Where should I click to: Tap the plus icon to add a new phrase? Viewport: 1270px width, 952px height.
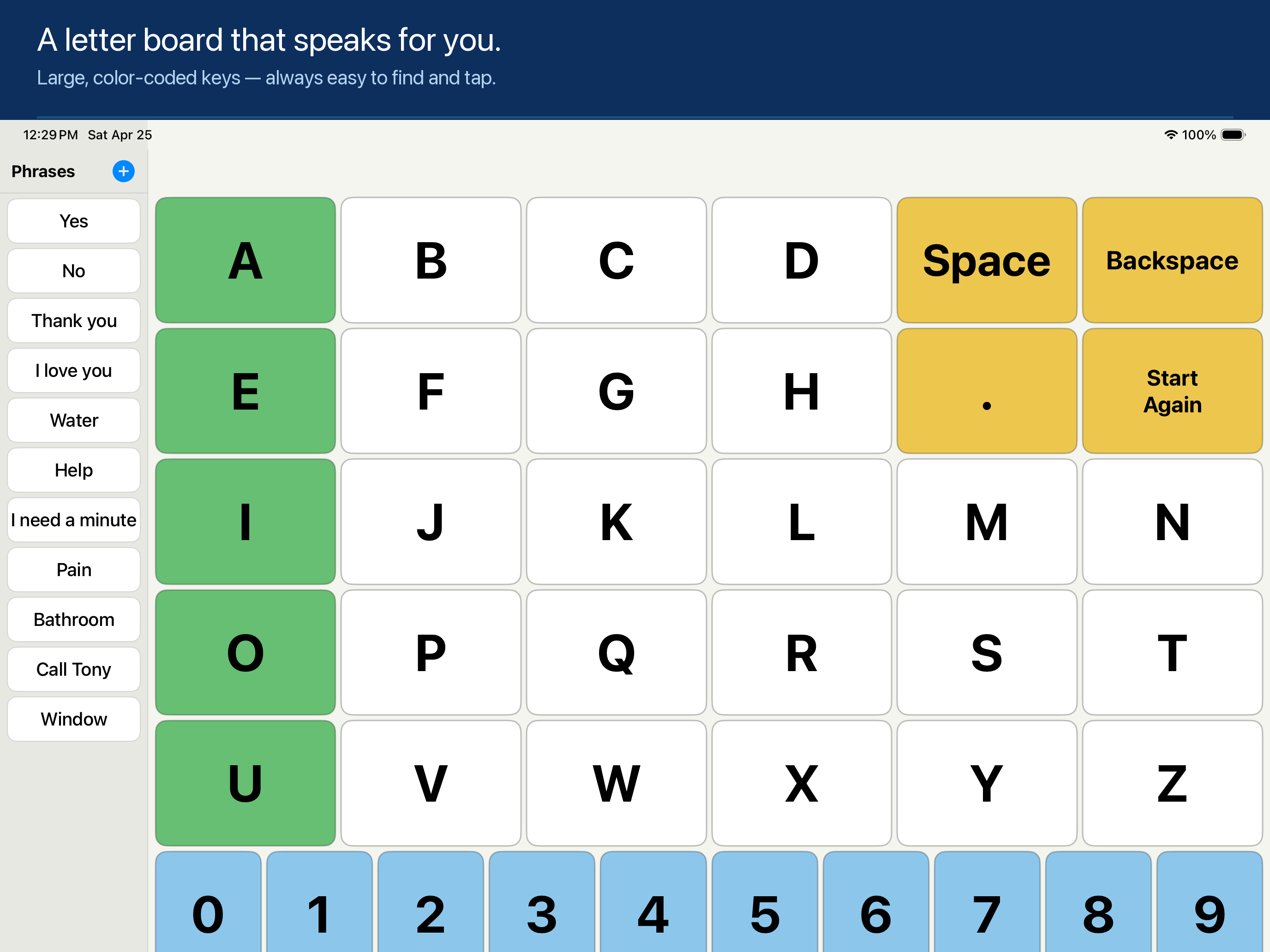(x=123, y=171)
